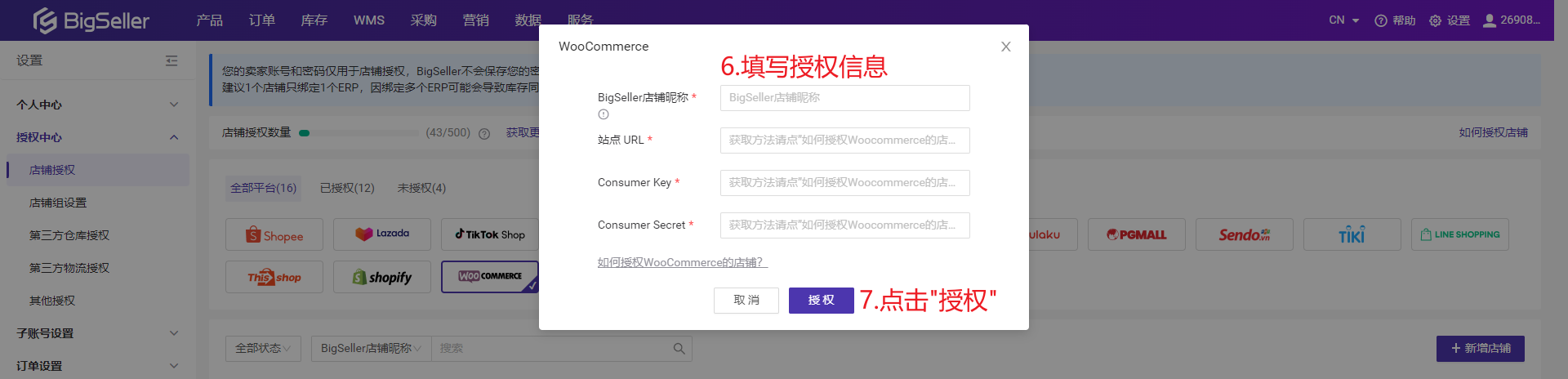Click the BigSeller logo

91,20
